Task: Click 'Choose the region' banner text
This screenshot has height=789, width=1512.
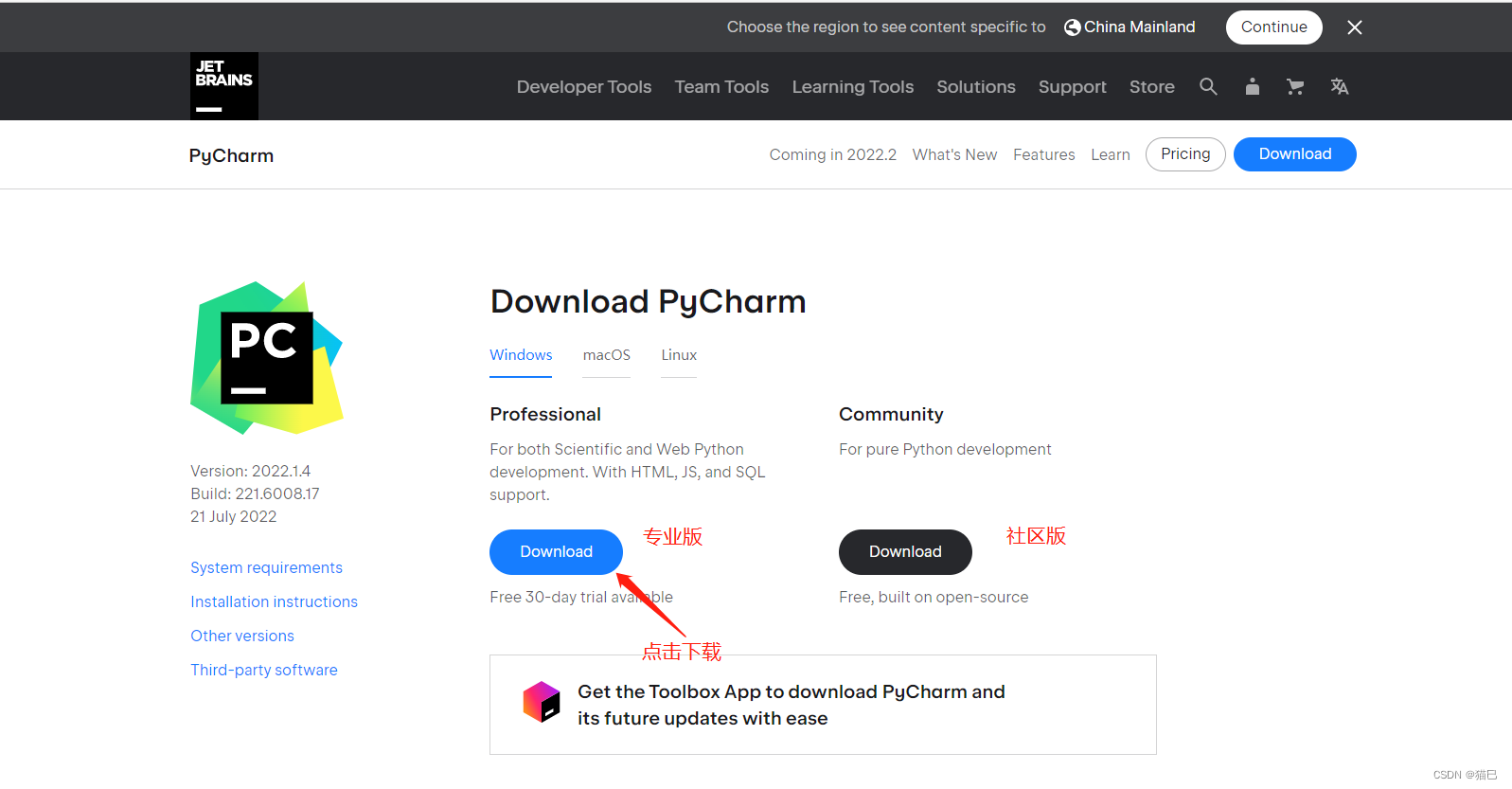Action: (886, 27)
